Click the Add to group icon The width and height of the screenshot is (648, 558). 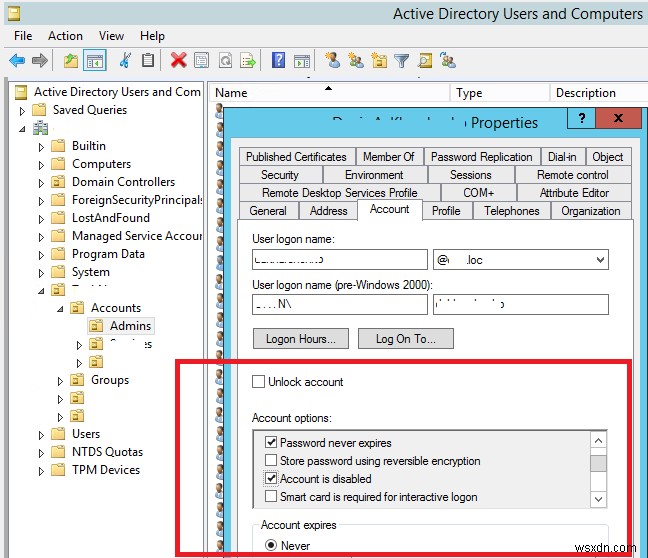point(448,60)
